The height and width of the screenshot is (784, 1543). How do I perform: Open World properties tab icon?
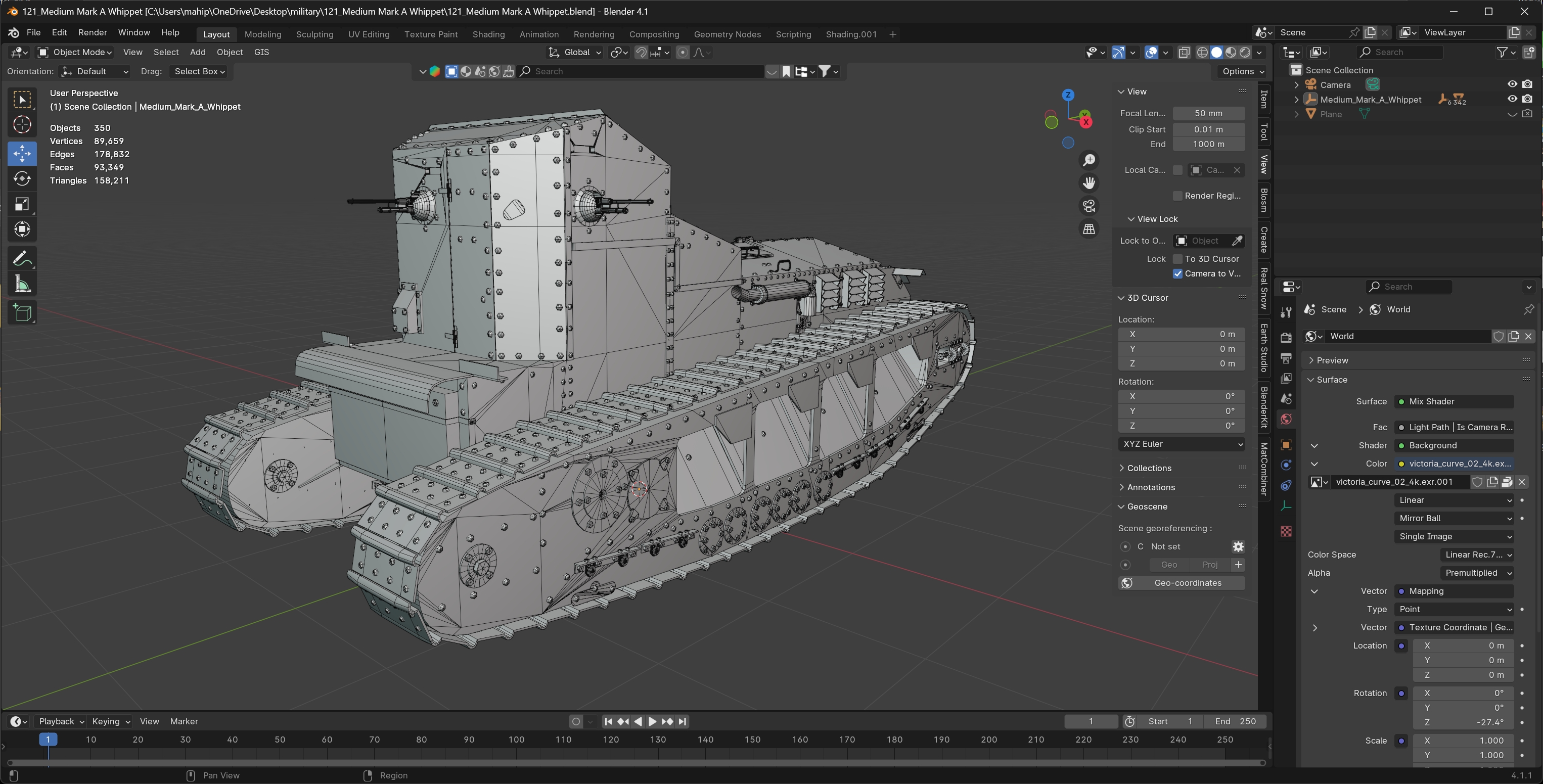tap(1286, 419)
